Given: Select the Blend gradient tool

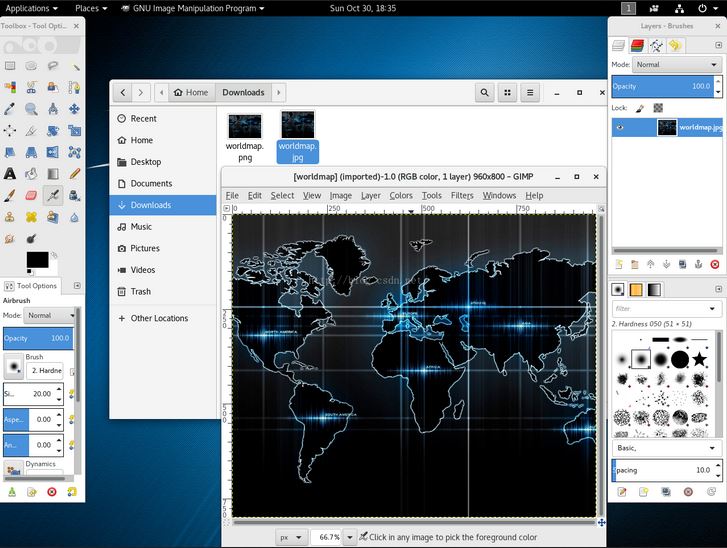Looking at the screenshot, I should point(53,174).
